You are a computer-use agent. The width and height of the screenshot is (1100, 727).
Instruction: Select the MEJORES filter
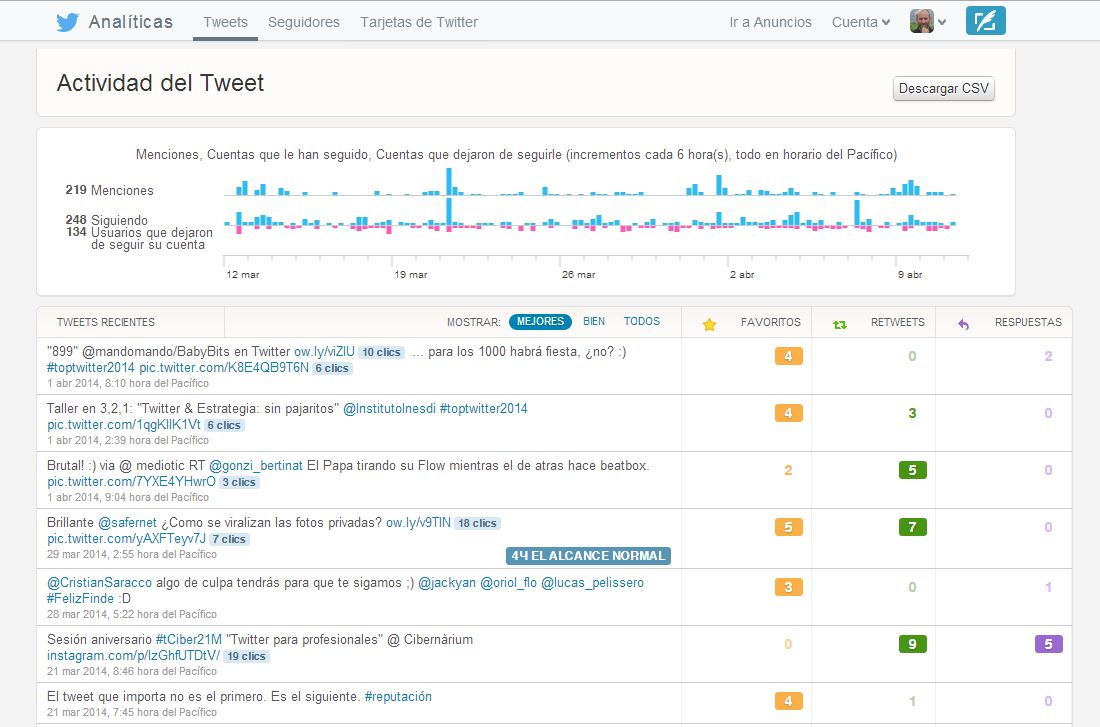540,322
